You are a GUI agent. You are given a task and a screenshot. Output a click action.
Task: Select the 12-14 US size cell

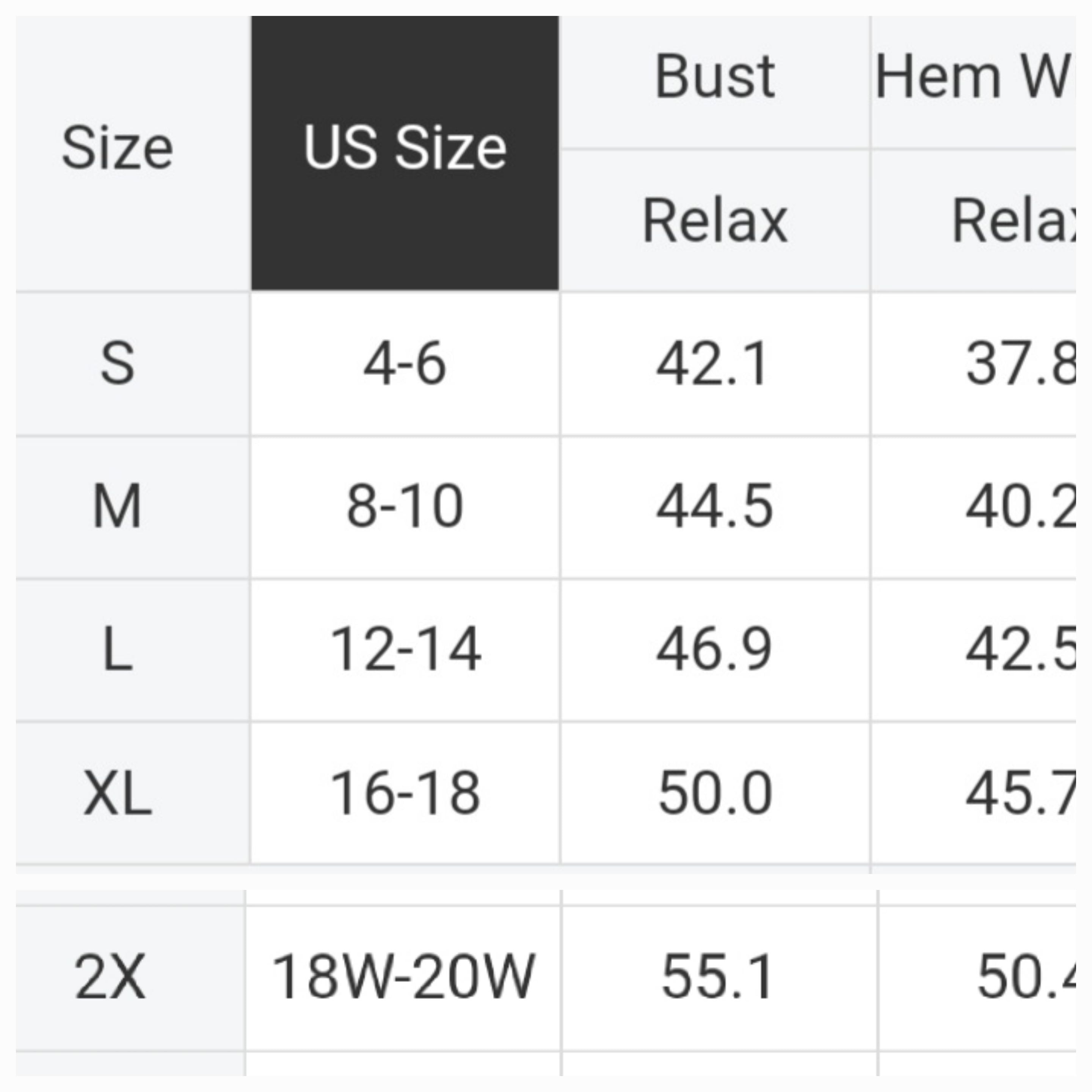[405, 650]
